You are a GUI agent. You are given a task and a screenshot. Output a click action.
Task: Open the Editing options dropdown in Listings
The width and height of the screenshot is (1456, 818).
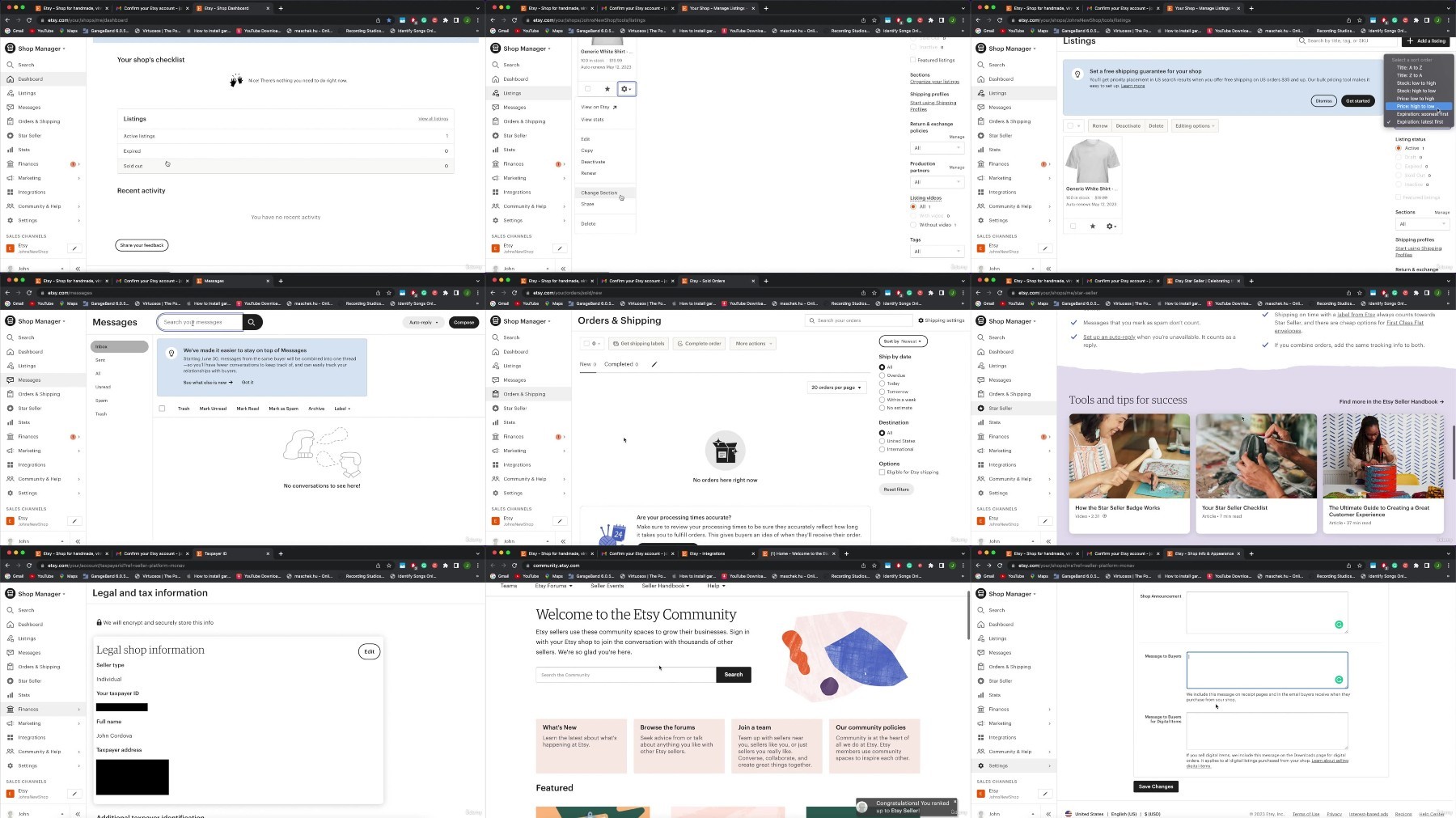[1195, 126]
